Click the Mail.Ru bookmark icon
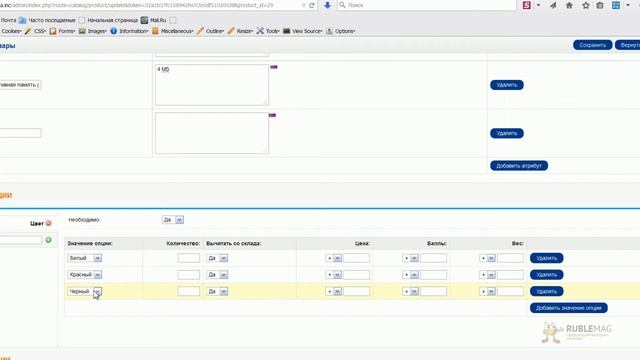Image resolution: width=640 pixels, height=360 pixels. (x=144, y=20)
